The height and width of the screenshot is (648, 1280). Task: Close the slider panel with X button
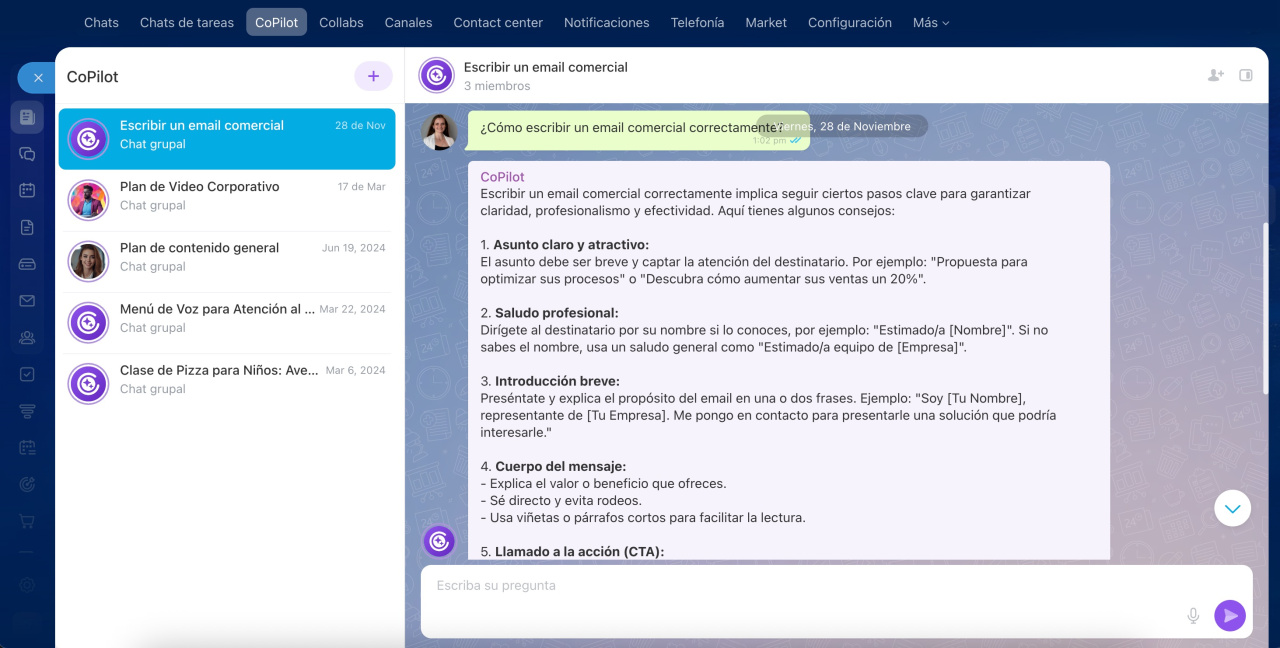point(38,77)
